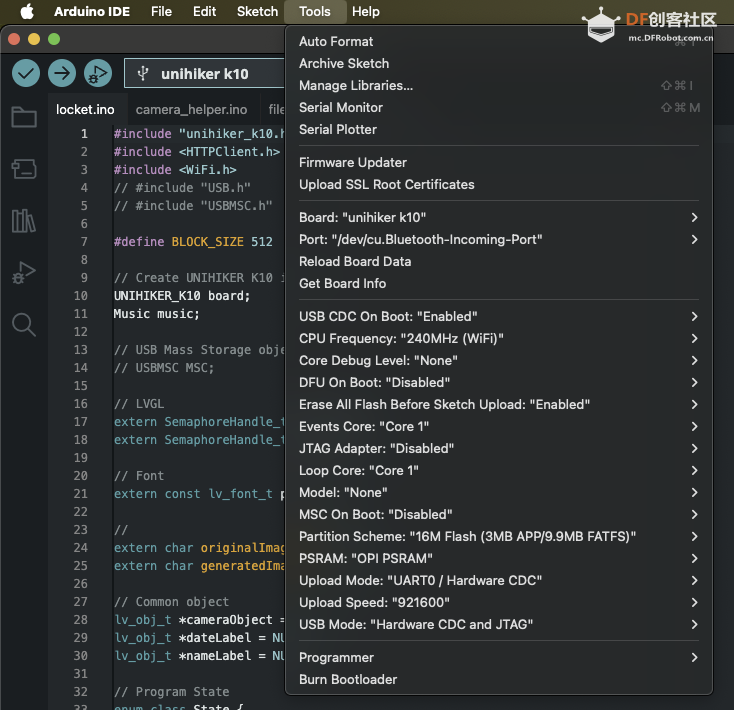Expand DFU On Boot submenu
Image resolution: width=734 pixels, height=710 pixels.
[499, 382]
